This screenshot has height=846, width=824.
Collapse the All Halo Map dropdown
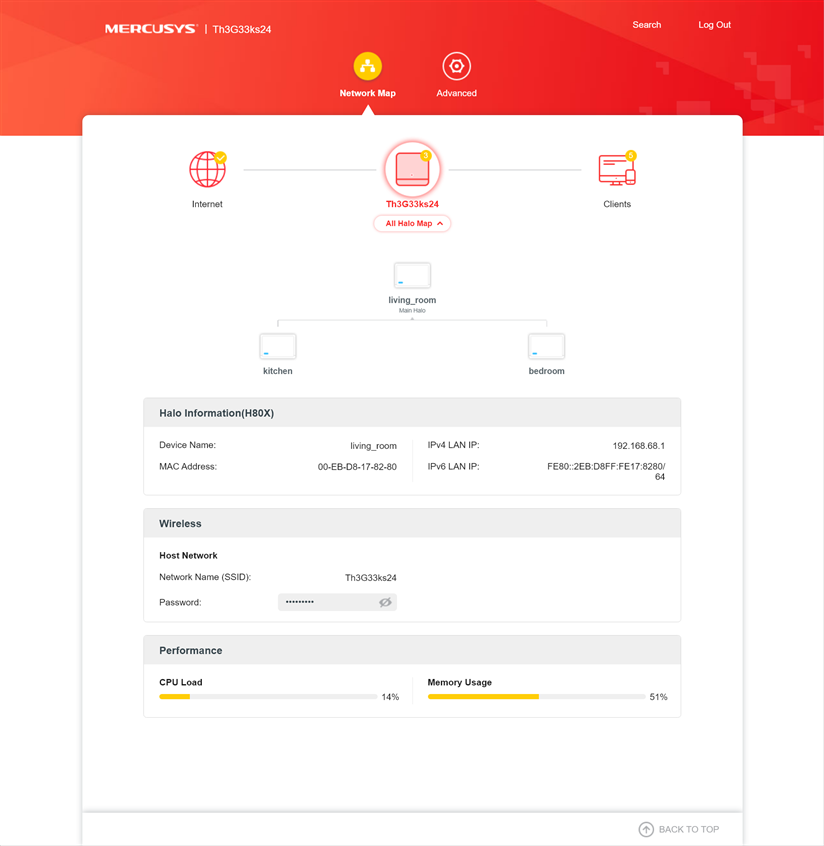(x=412, y=223)
